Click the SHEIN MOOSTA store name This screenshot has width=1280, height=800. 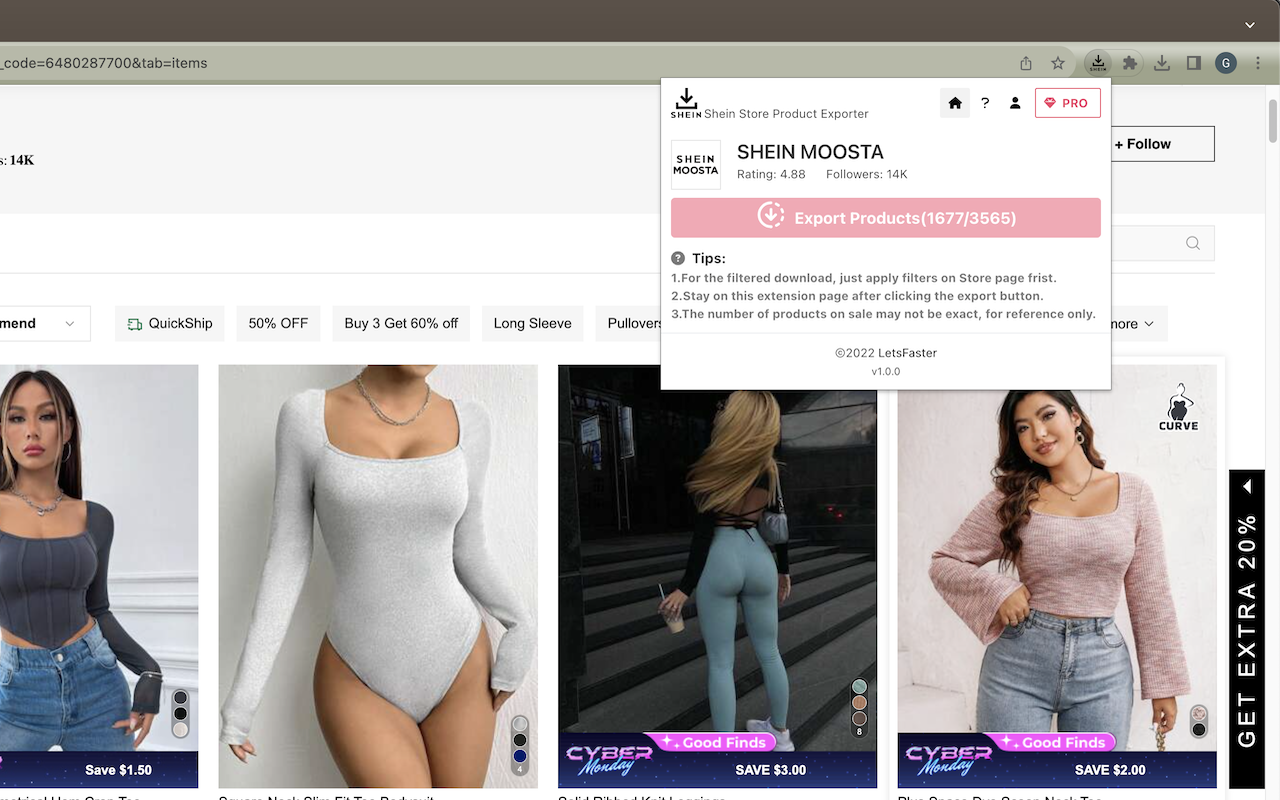(x=810, y=152)
